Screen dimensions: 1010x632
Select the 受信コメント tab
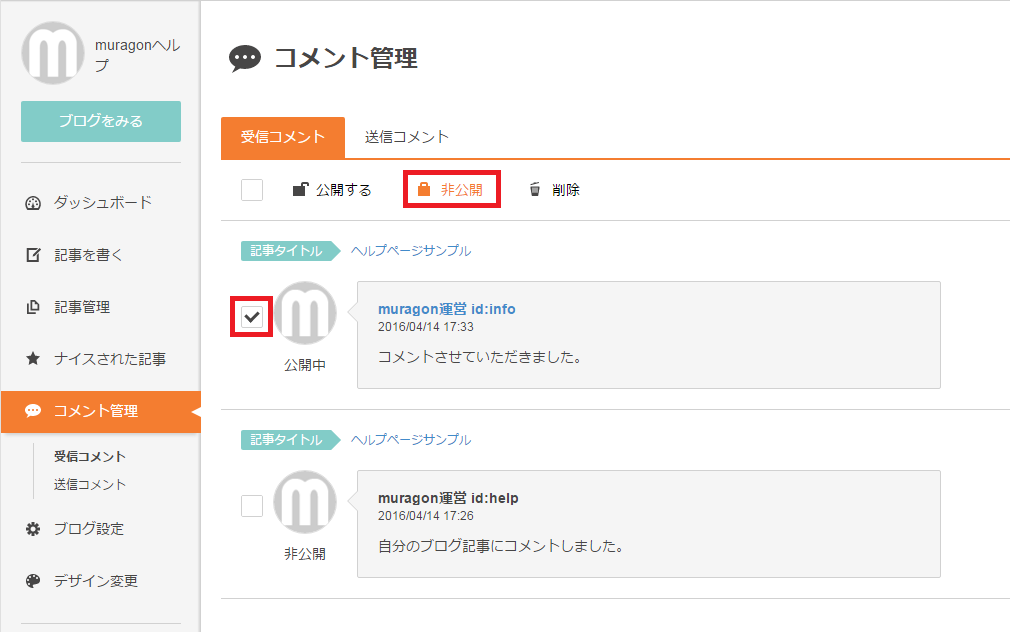283,138
